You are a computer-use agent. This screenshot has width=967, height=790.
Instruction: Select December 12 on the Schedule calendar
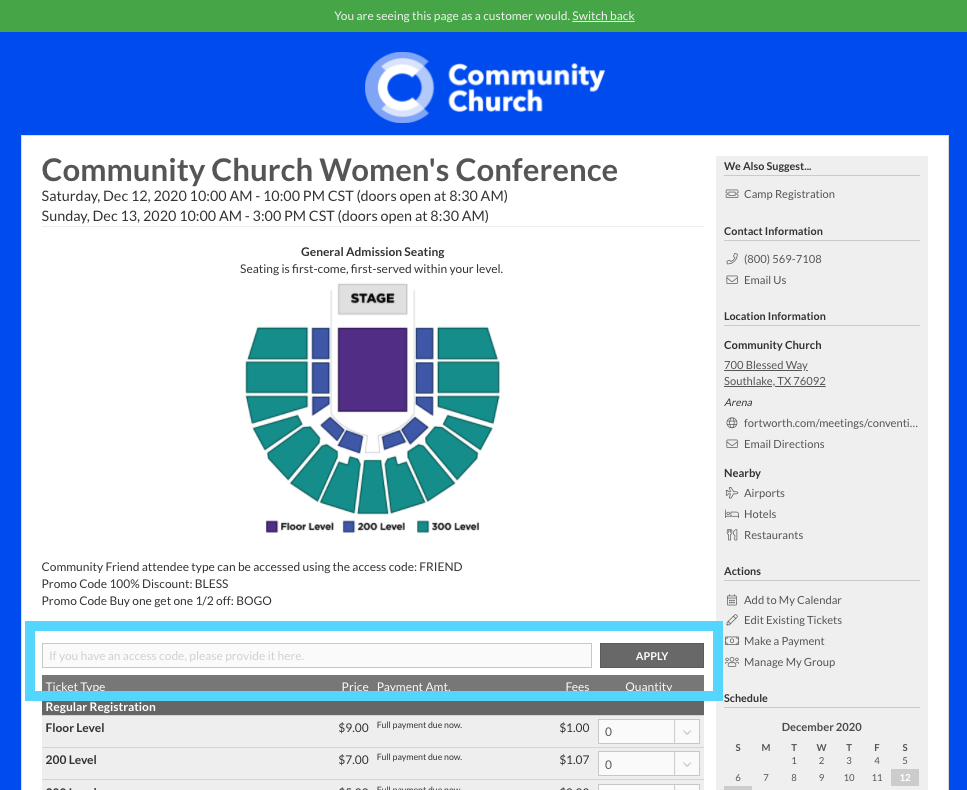coord(904,777)
